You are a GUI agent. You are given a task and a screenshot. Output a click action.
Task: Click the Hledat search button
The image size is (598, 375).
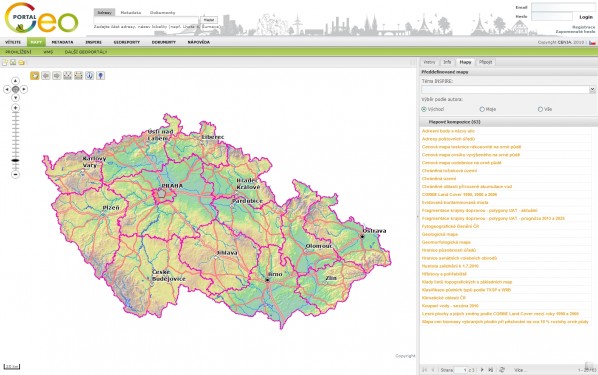tap(209, 20)
